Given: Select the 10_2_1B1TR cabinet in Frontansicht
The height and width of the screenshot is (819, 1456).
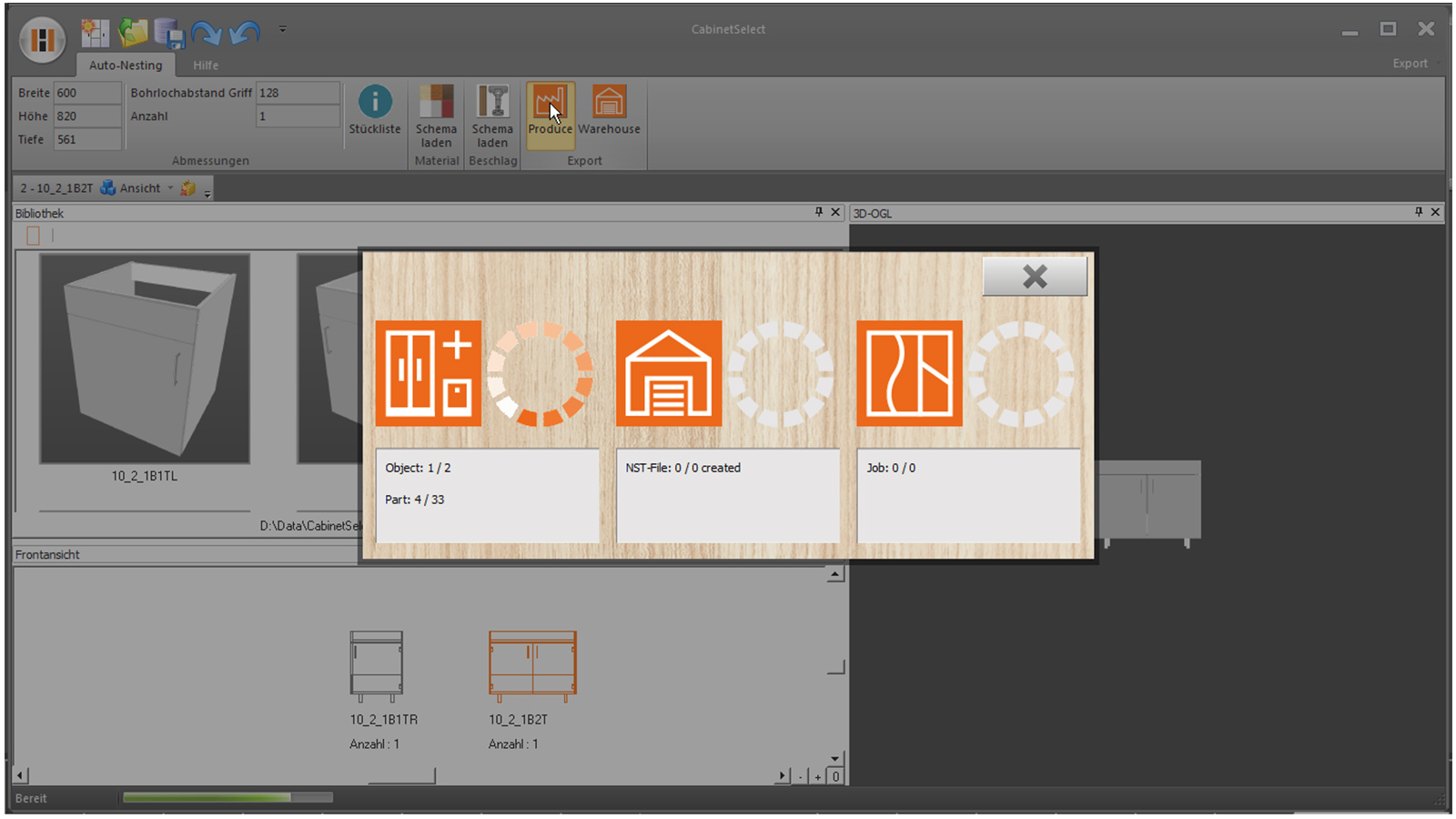Looking at the screenshot, I should tap(377, 666).
